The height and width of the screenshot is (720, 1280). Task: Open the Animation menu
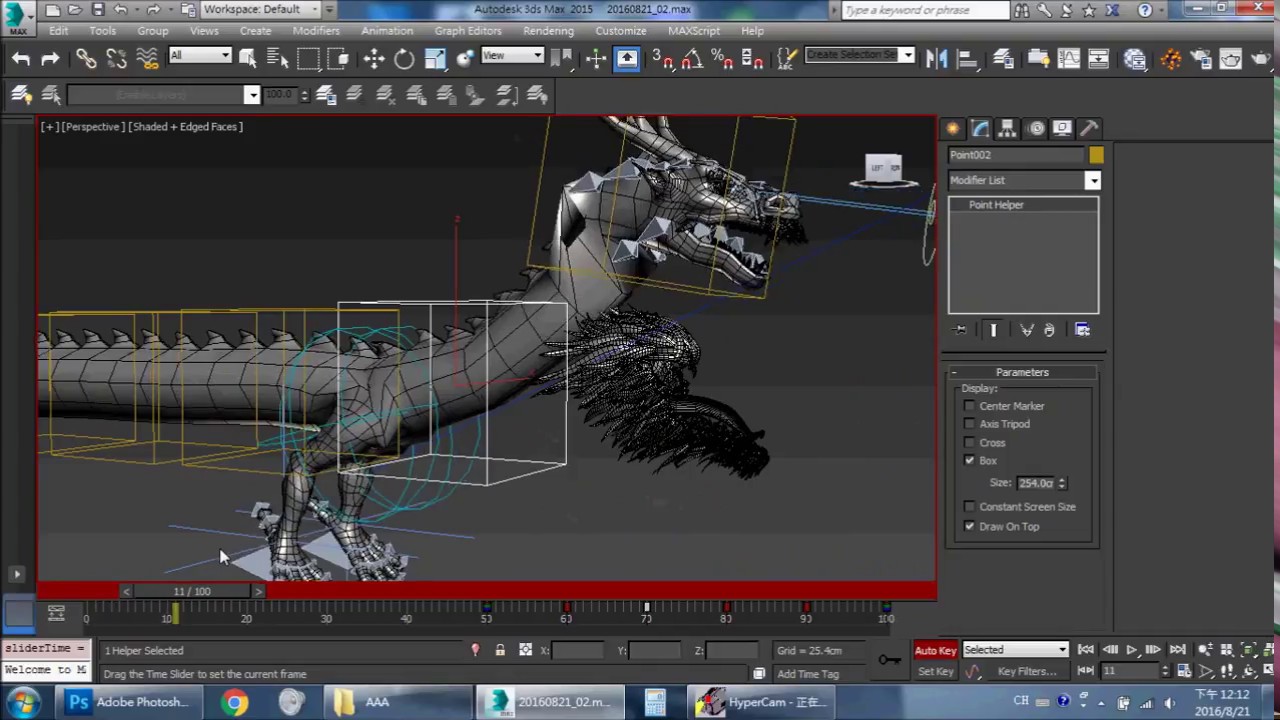pos(387,31)
